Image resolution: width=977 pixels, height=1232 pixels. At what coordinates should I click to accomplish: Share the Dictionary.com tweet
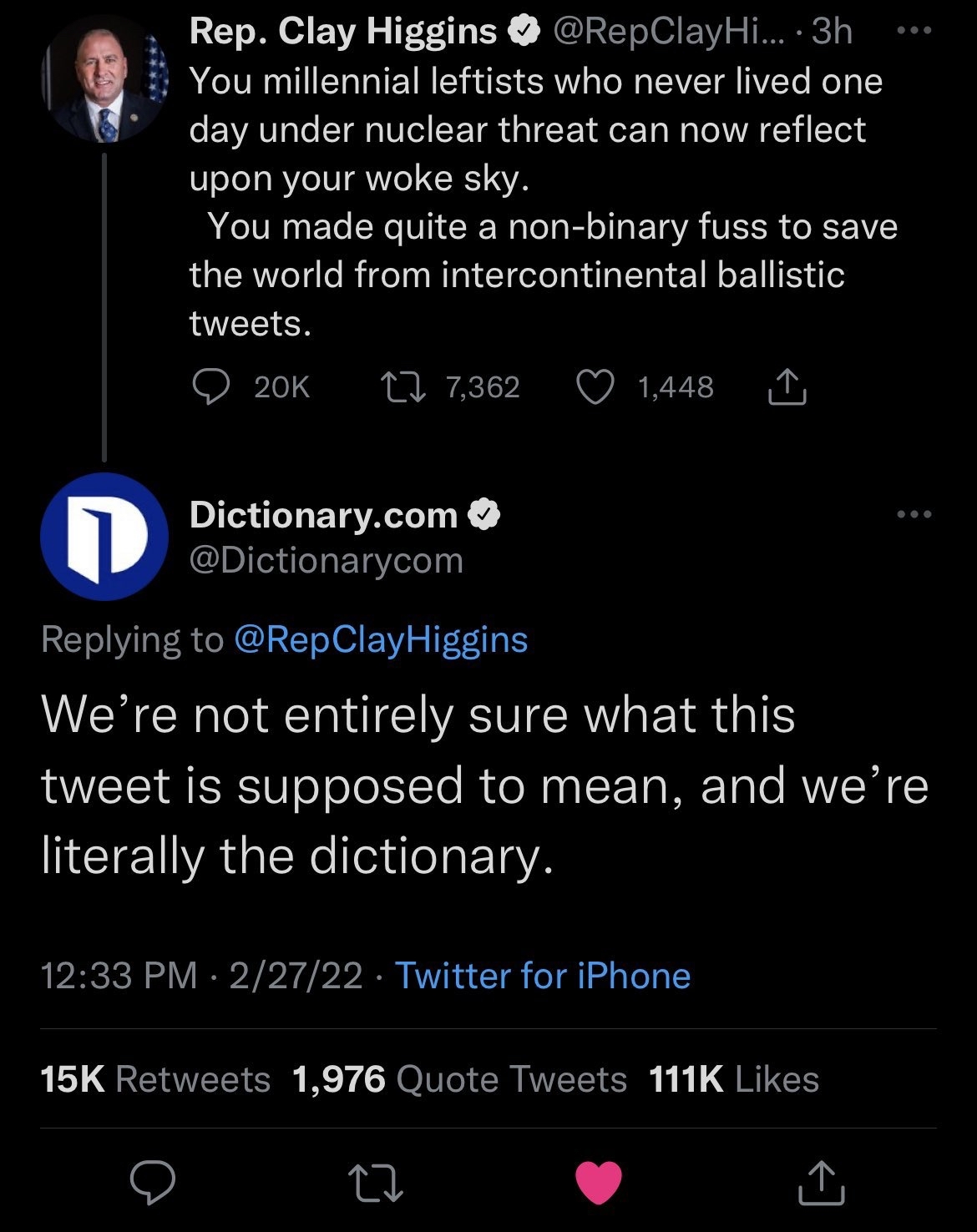[822, 1183]
